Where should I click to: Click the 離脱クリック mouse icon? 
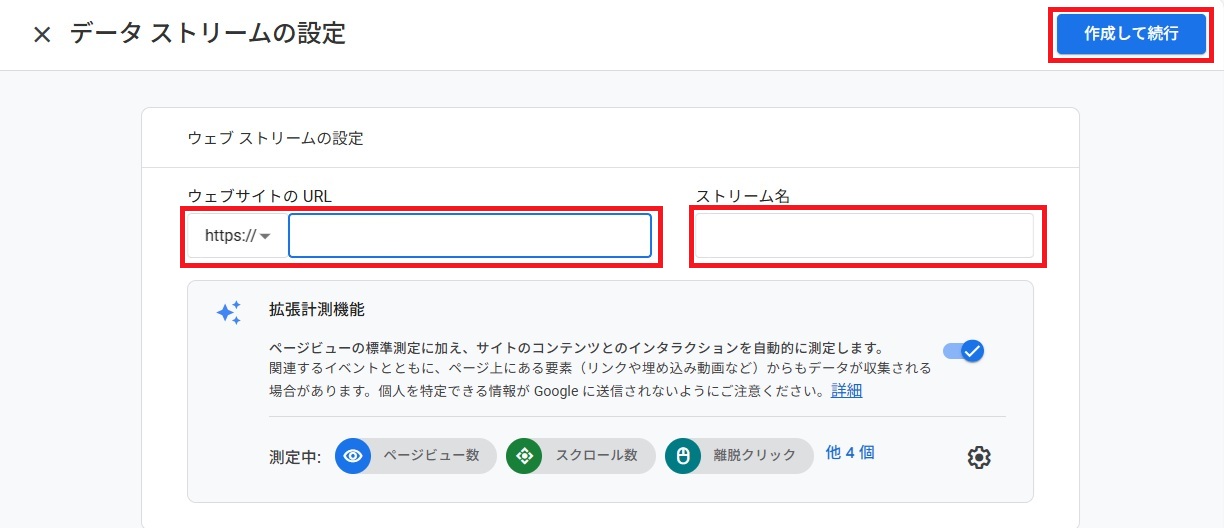tap(683, 456)
